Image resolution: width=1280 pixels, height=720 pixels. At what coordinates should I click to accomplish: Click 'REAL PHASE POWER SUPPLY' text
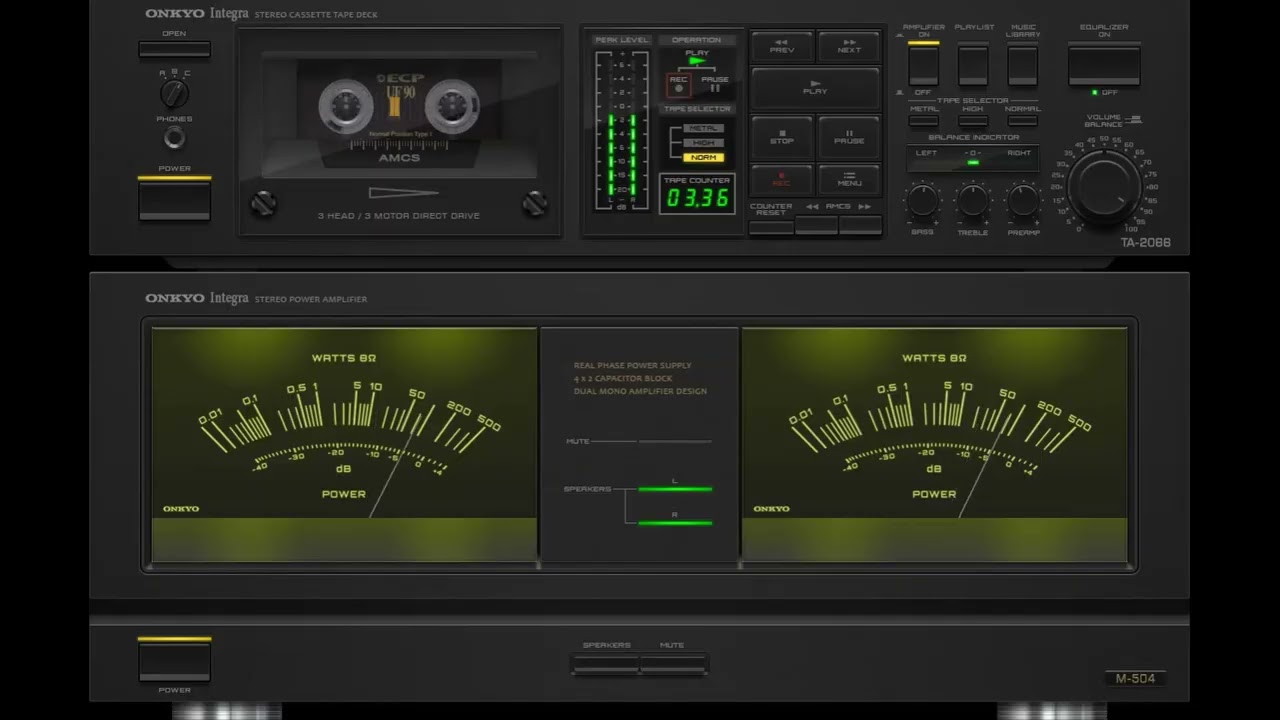(x=632, y=365)
